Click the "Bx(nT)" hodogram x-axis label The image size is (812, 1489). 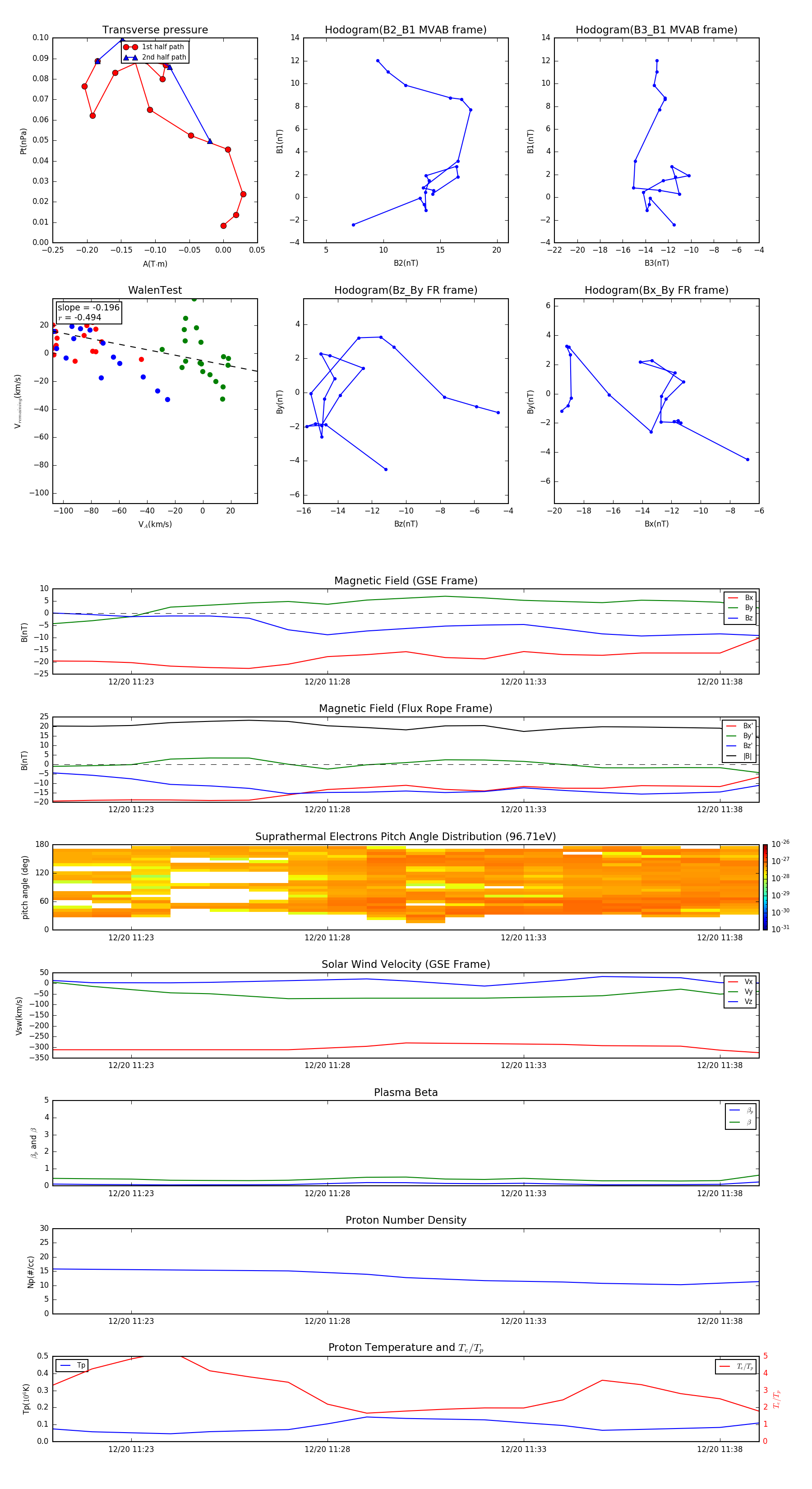click(656, 524)
